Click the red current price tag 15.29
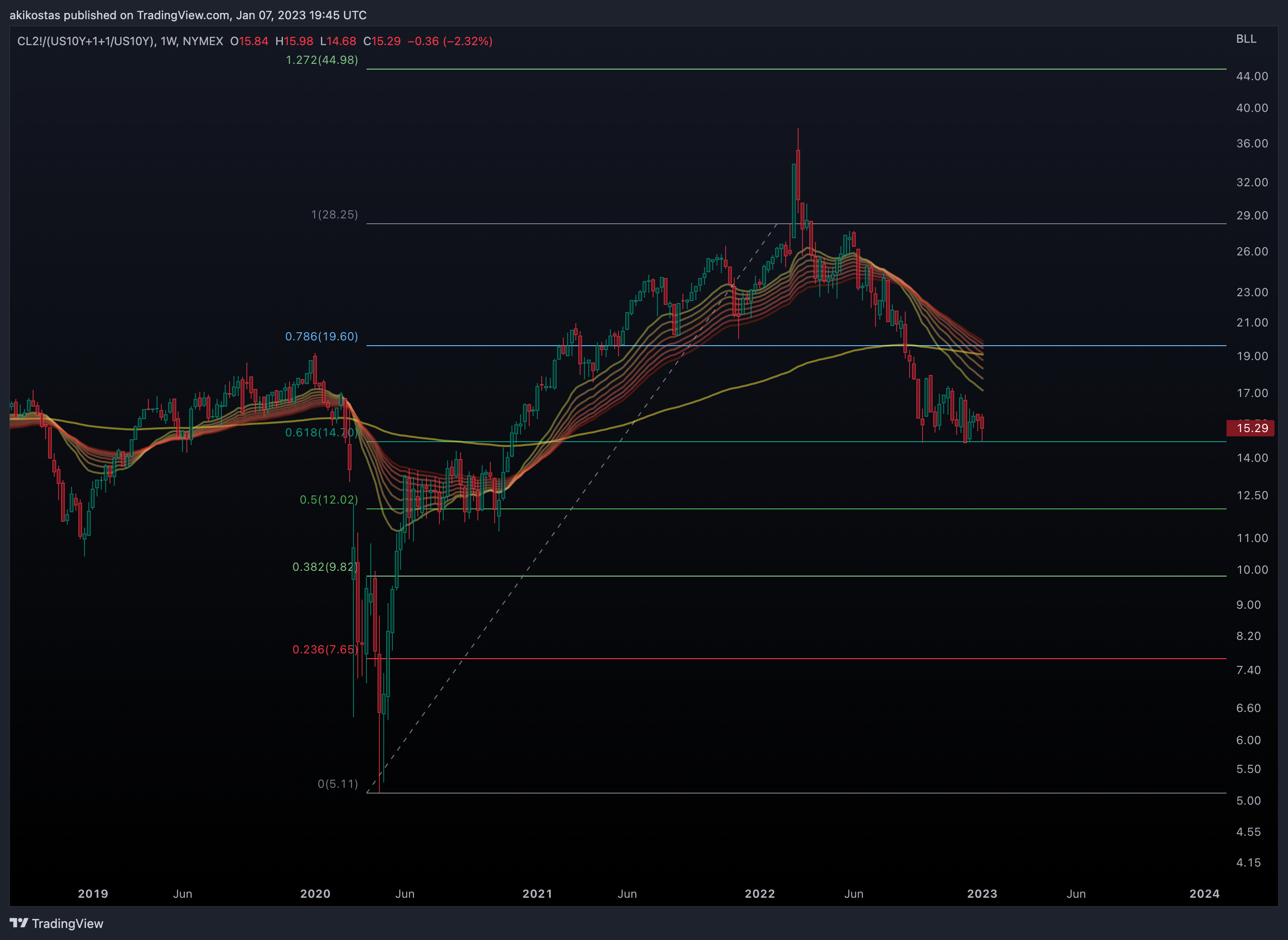 point(1251,428)
